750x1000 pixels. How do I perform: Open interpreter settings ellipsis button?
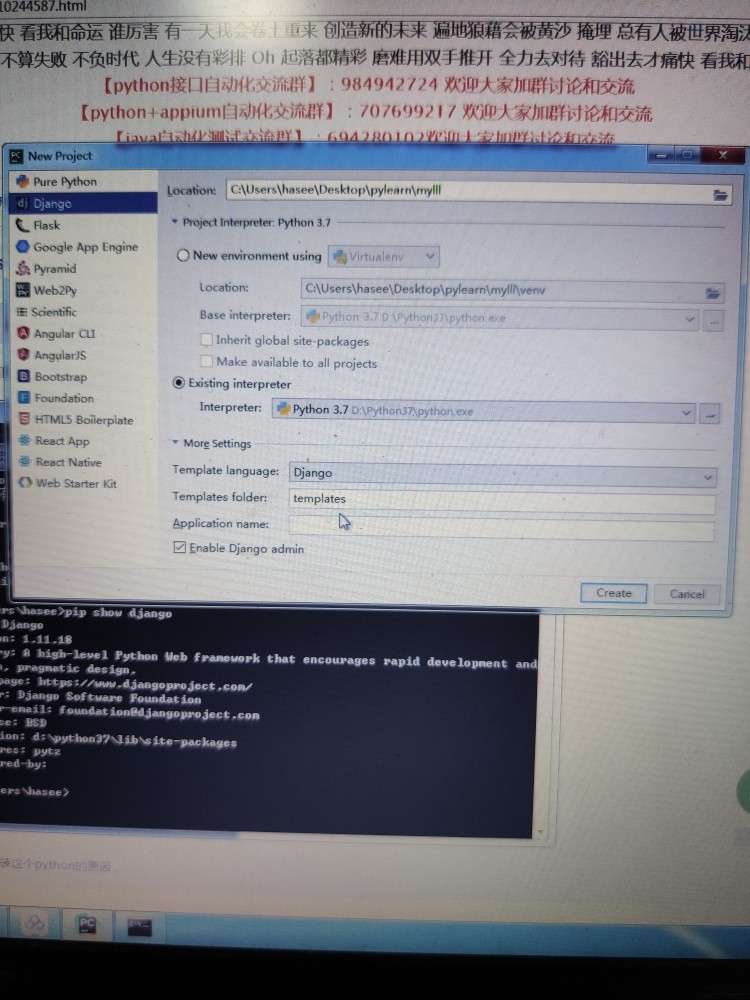(710, 415)
